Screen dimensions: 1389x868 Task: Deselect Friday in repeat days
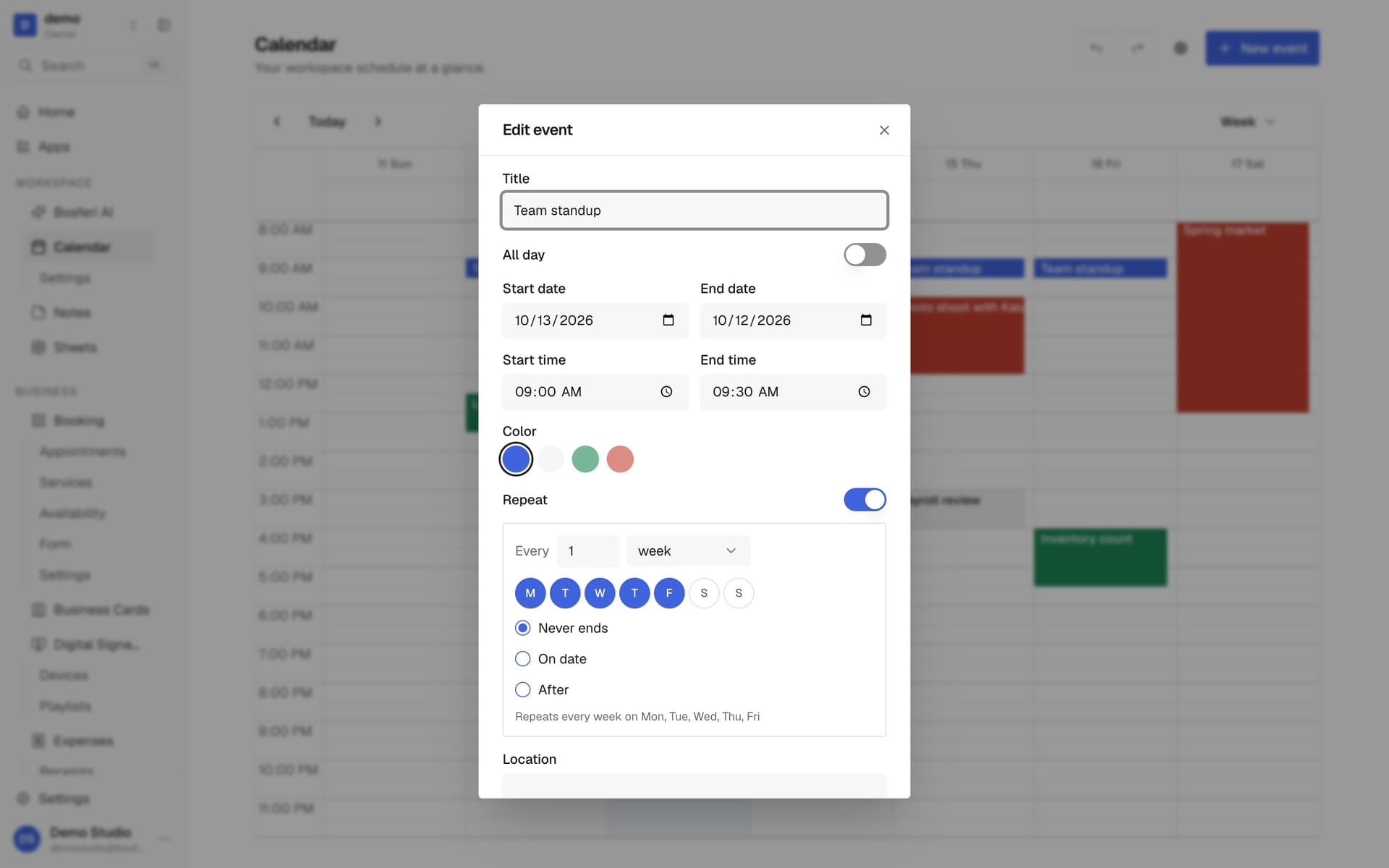click(x=669, y=593)
